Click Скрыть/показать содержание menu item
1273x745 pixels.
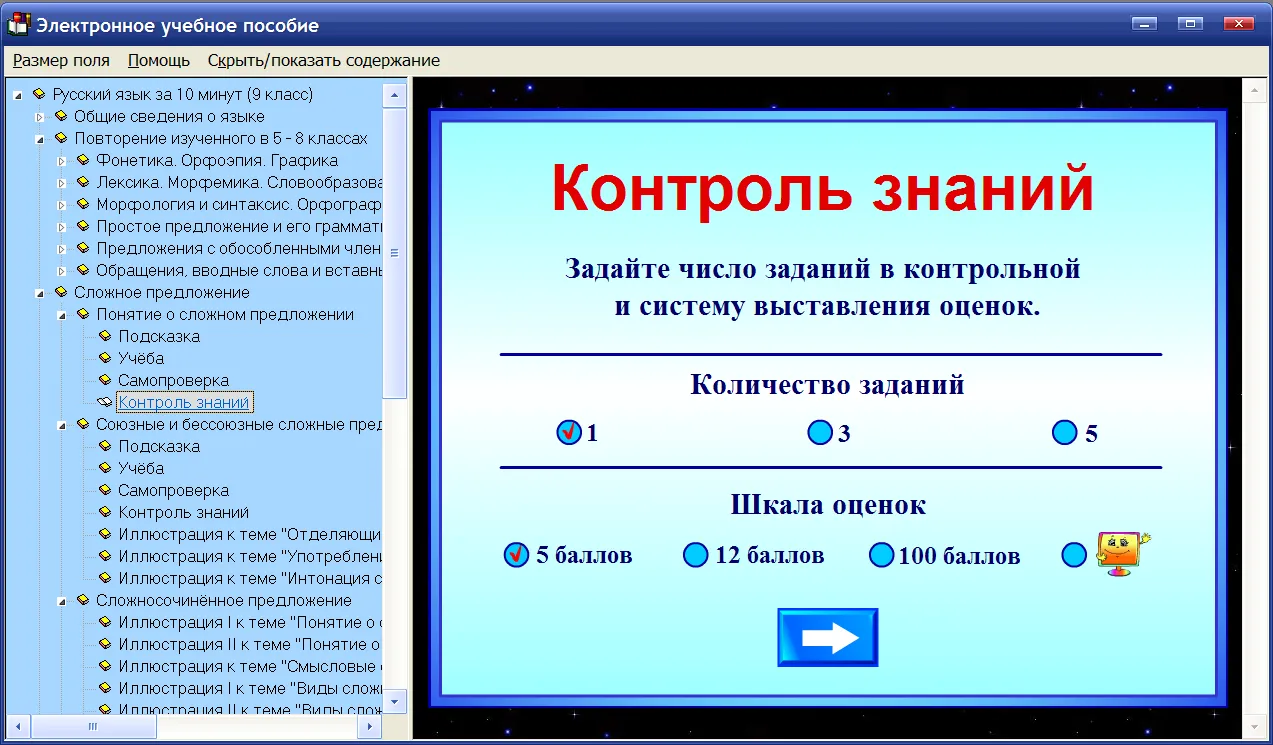click(x=324, y=60)
